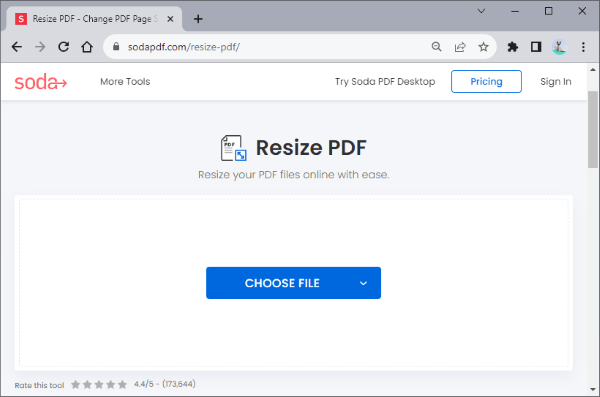Bookmark this page with the star
The image size is (600, 397).
tap(484, 47)
